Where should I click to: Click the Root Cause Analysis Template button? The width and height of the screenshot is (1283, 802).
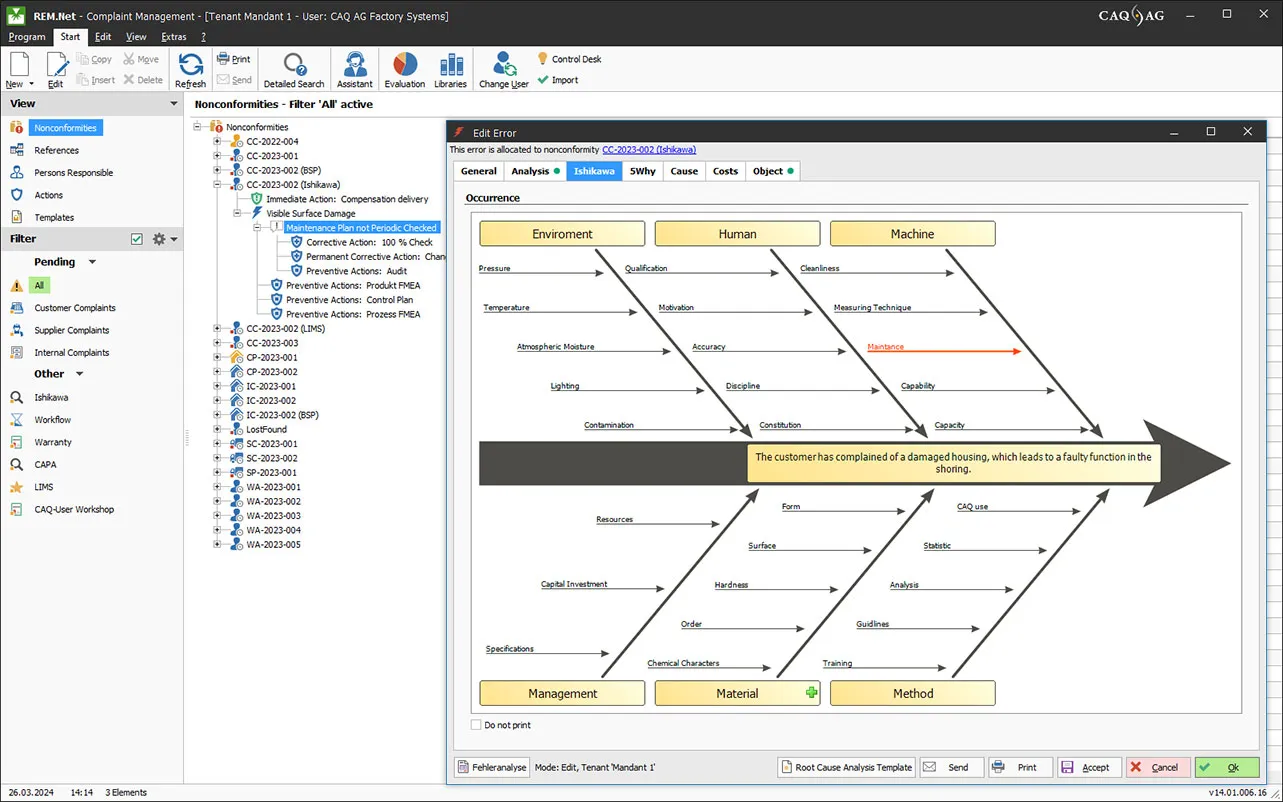(846, 767)
